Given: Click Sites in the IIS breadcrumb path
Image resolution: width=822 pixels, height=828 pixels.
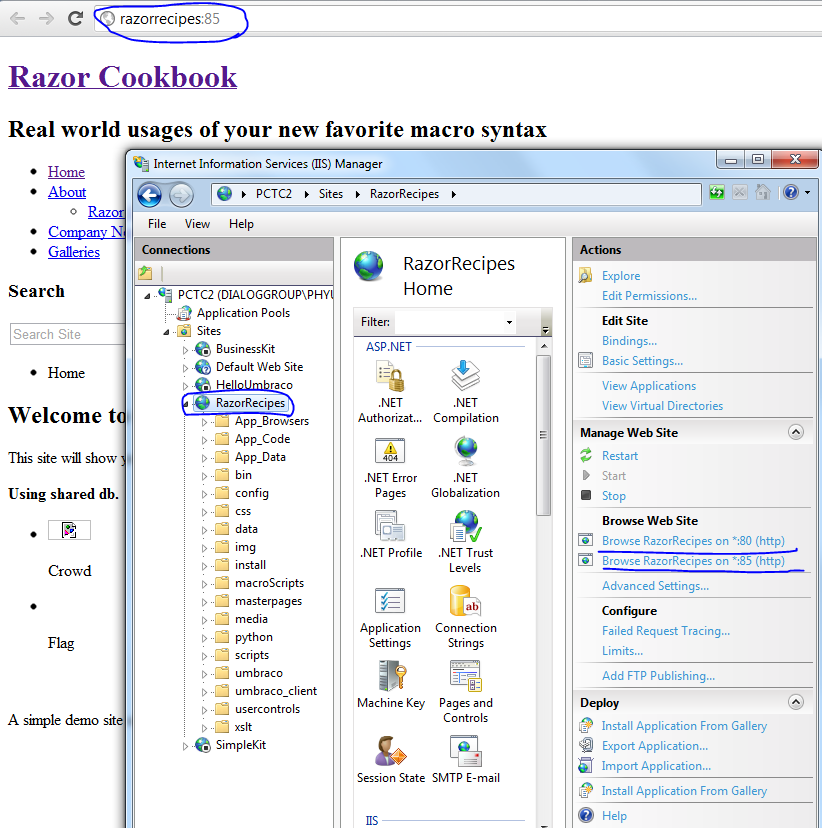Looking at the screenshot, I should coord(330,194).
